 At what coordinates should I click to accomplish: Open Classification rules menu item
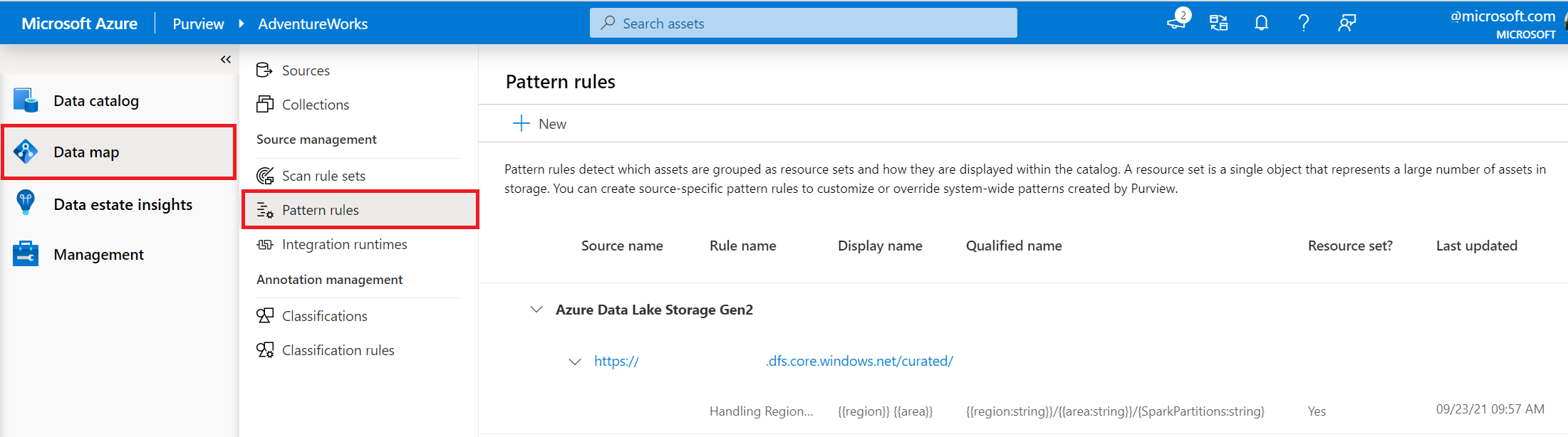point(338,350)
